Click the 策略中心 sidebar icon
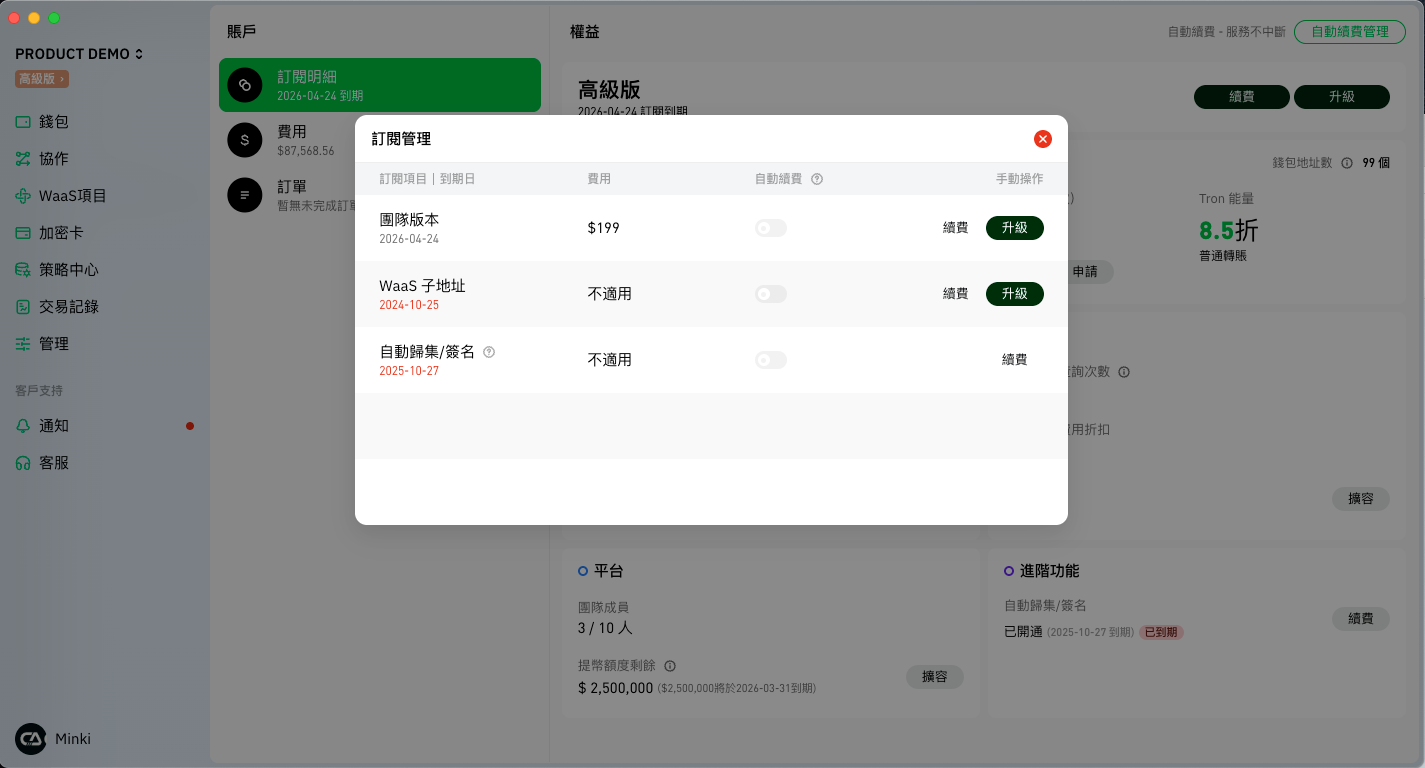Image resolution: width=1425 pixels, height=768 pixels. pos(23,270)
